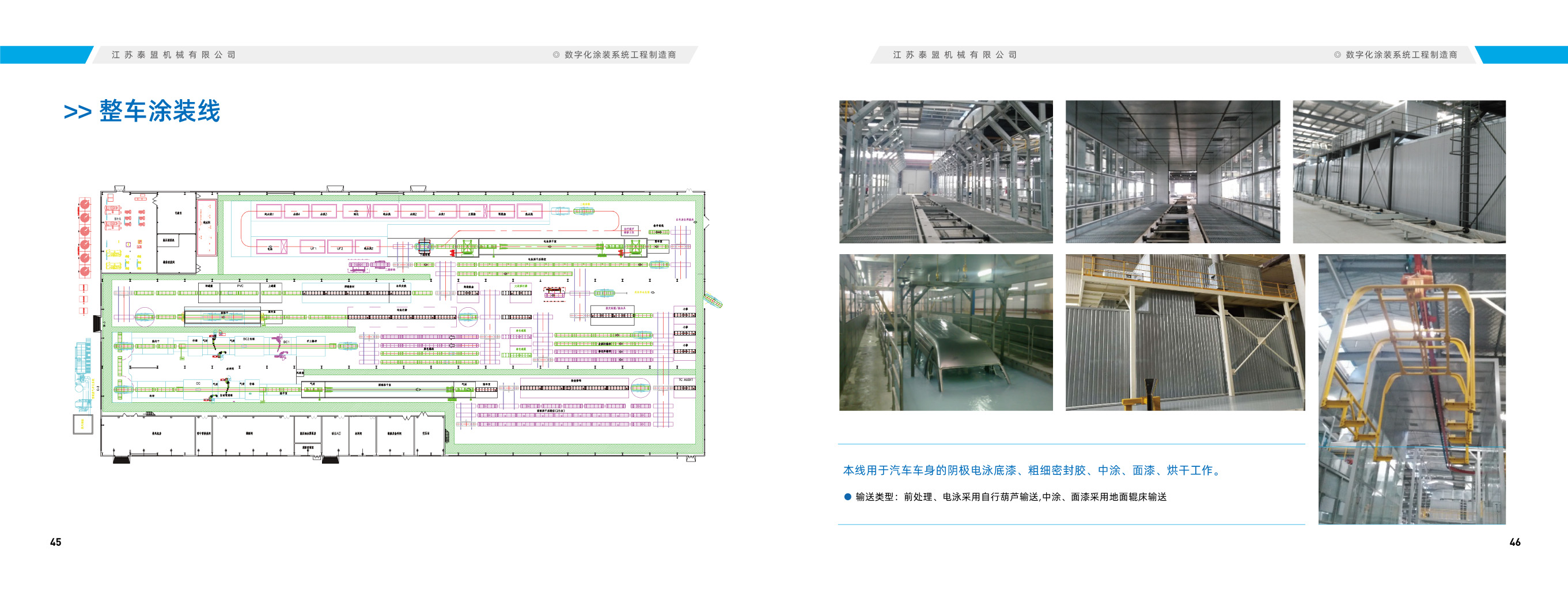1568x589 pixels.
Task: Click the CC spray station label
Action: [198, 384]
